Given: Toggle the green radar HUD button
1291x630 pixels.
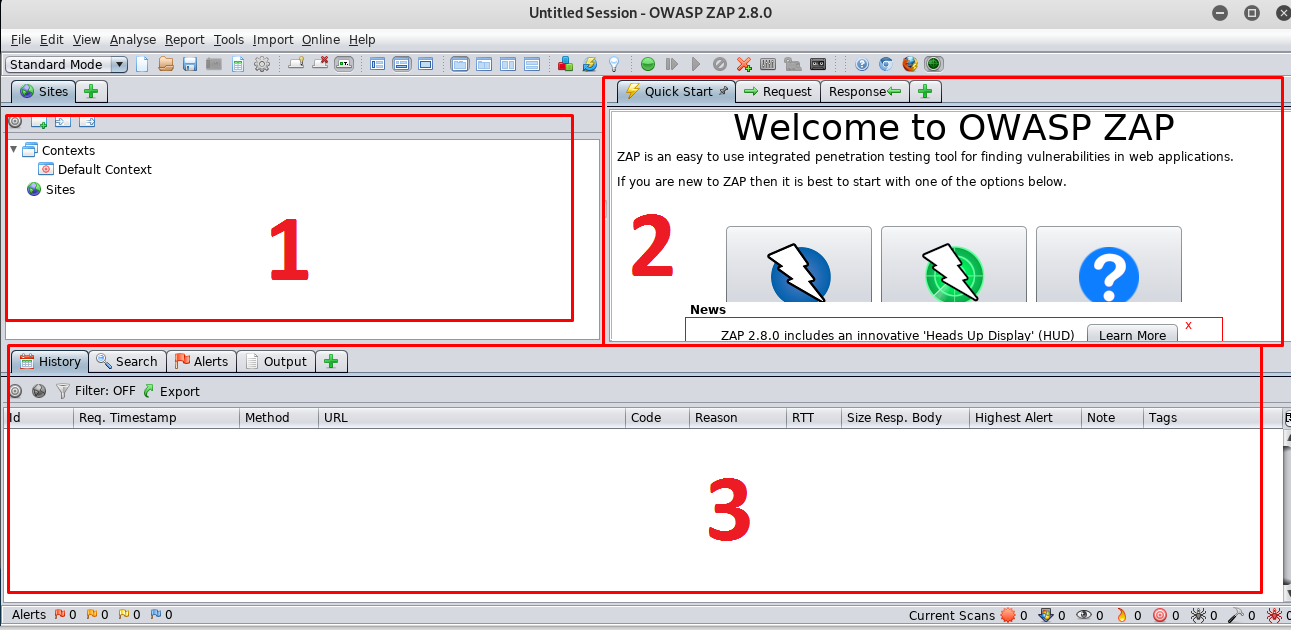Looking at the screenshot, I should click(934, 64).
